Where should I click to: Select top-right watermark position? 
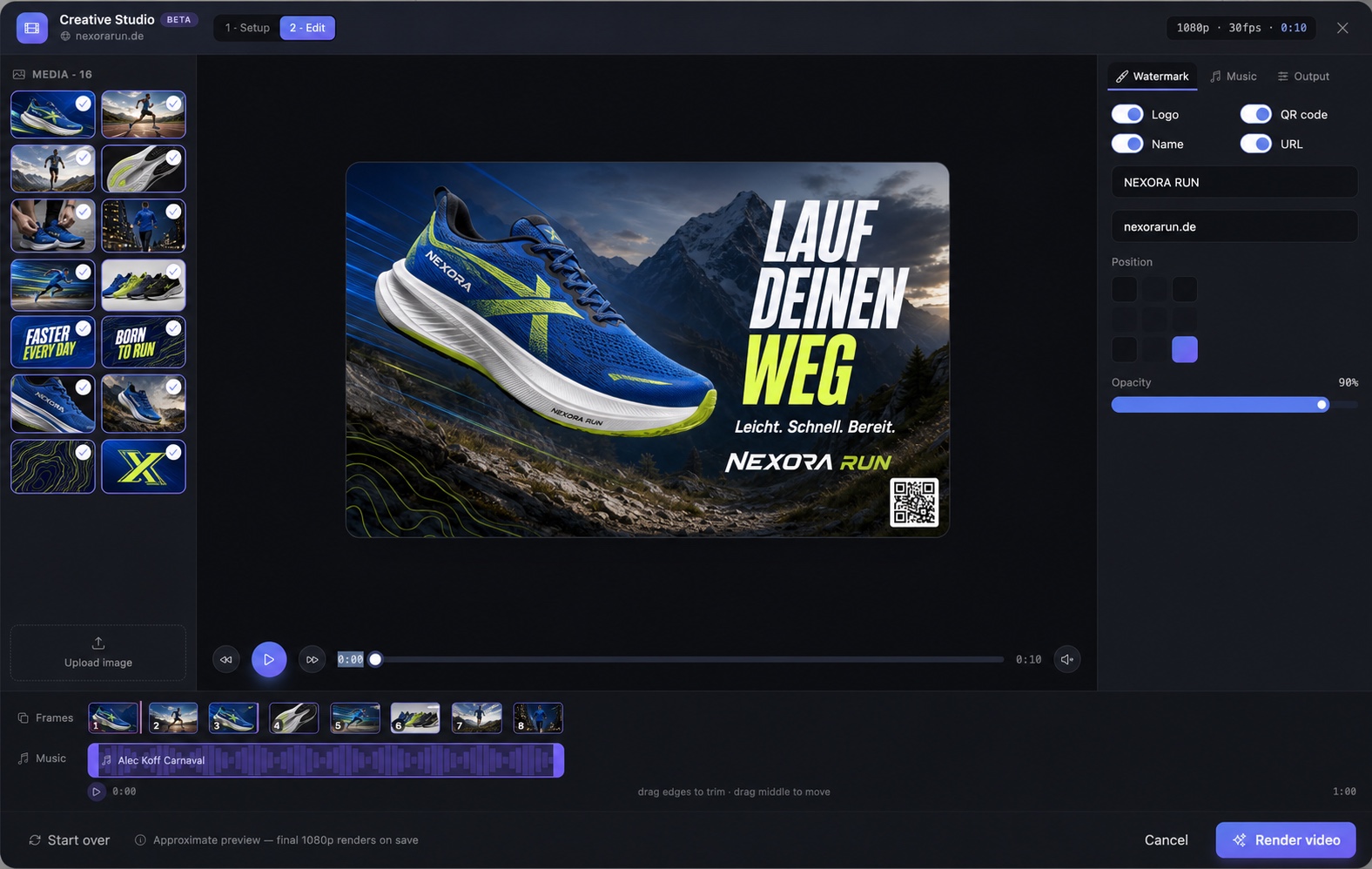point(1185,289)
